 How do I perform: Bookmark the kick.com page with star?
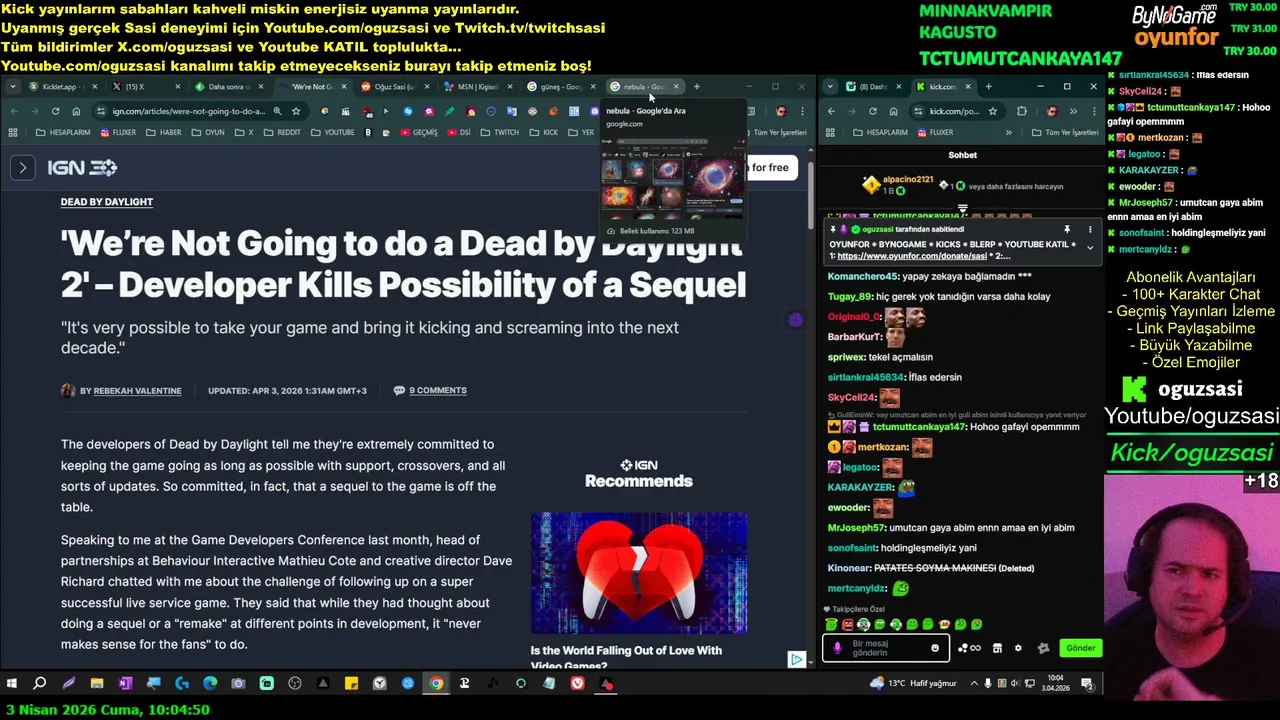[992, 111]
